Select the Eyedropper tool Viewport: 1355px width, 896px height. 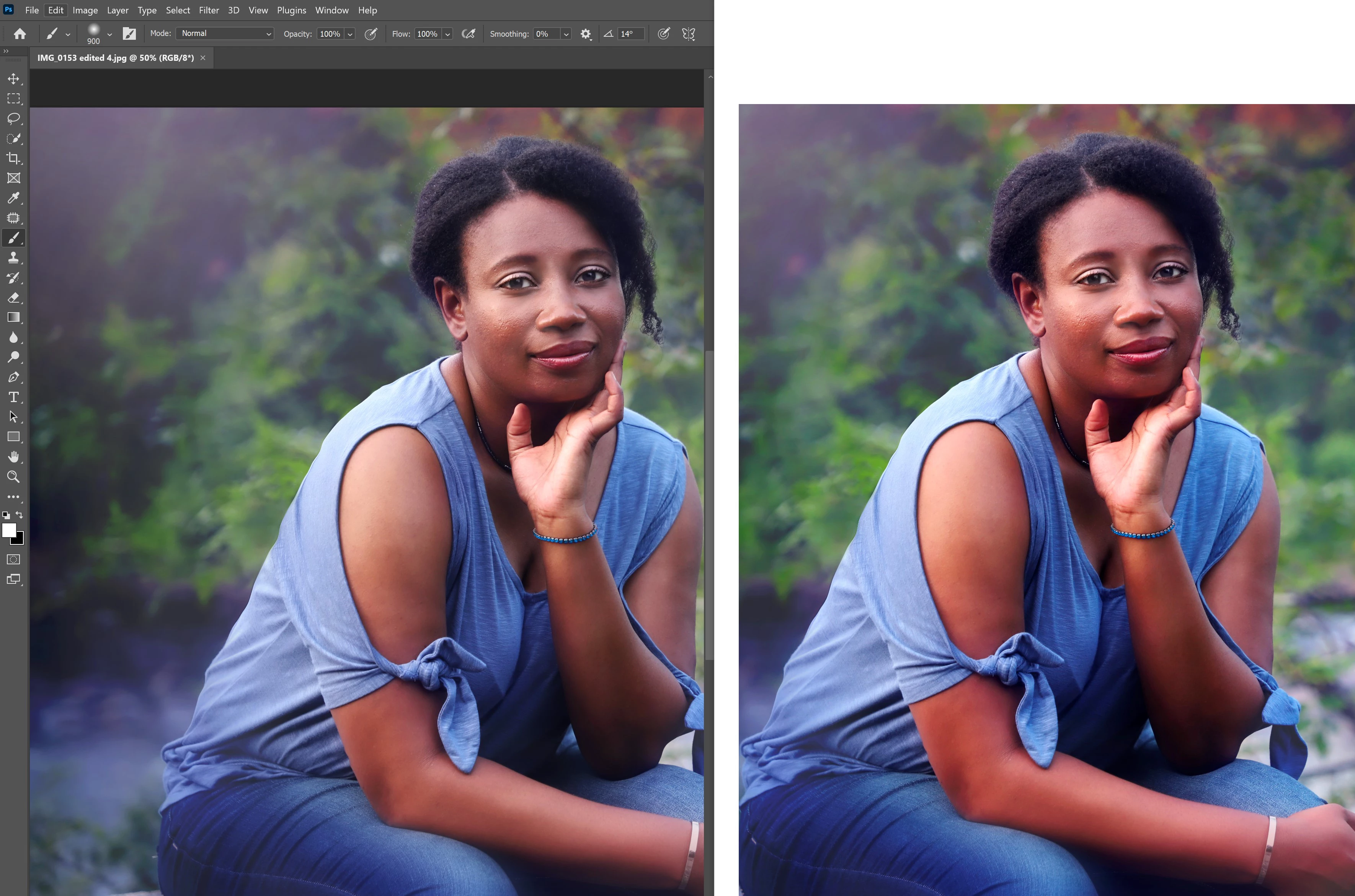coord(14,198)
